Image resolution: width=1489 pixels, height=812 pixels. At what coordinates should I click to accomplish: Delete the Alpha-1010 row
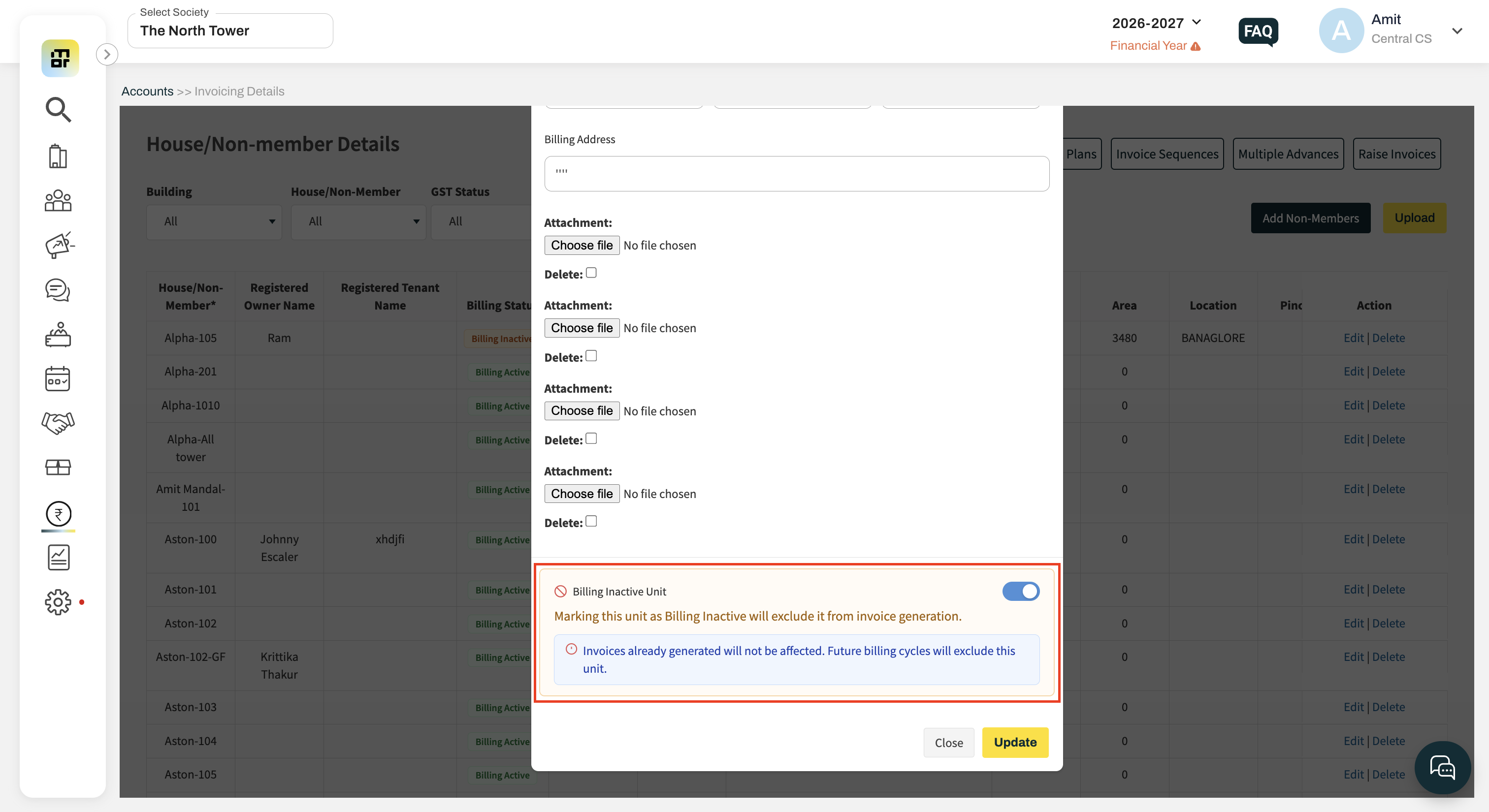(x=1389, y=406)
